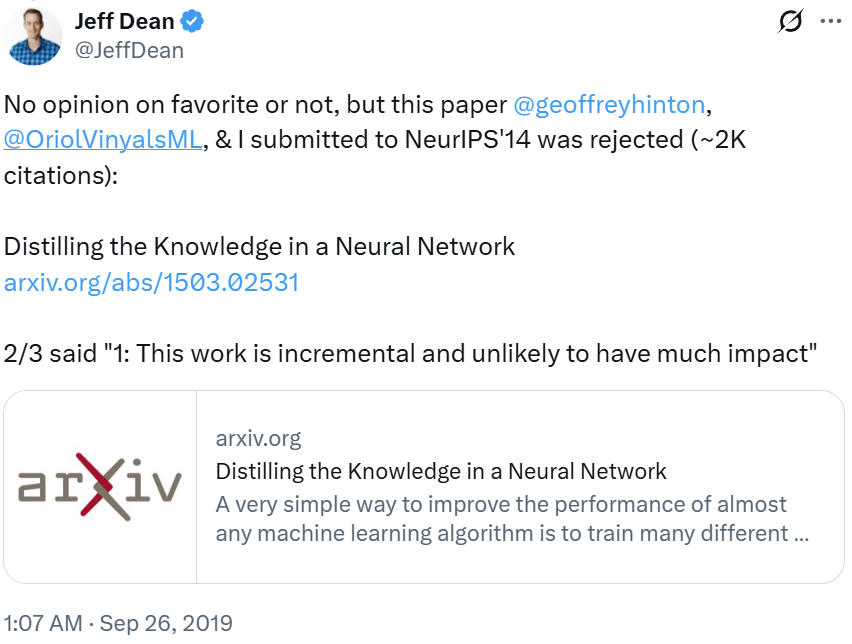The width and height of the screenshot is (852, 644).
Task: Click the card description about machine learning
Action: (512, 518)
